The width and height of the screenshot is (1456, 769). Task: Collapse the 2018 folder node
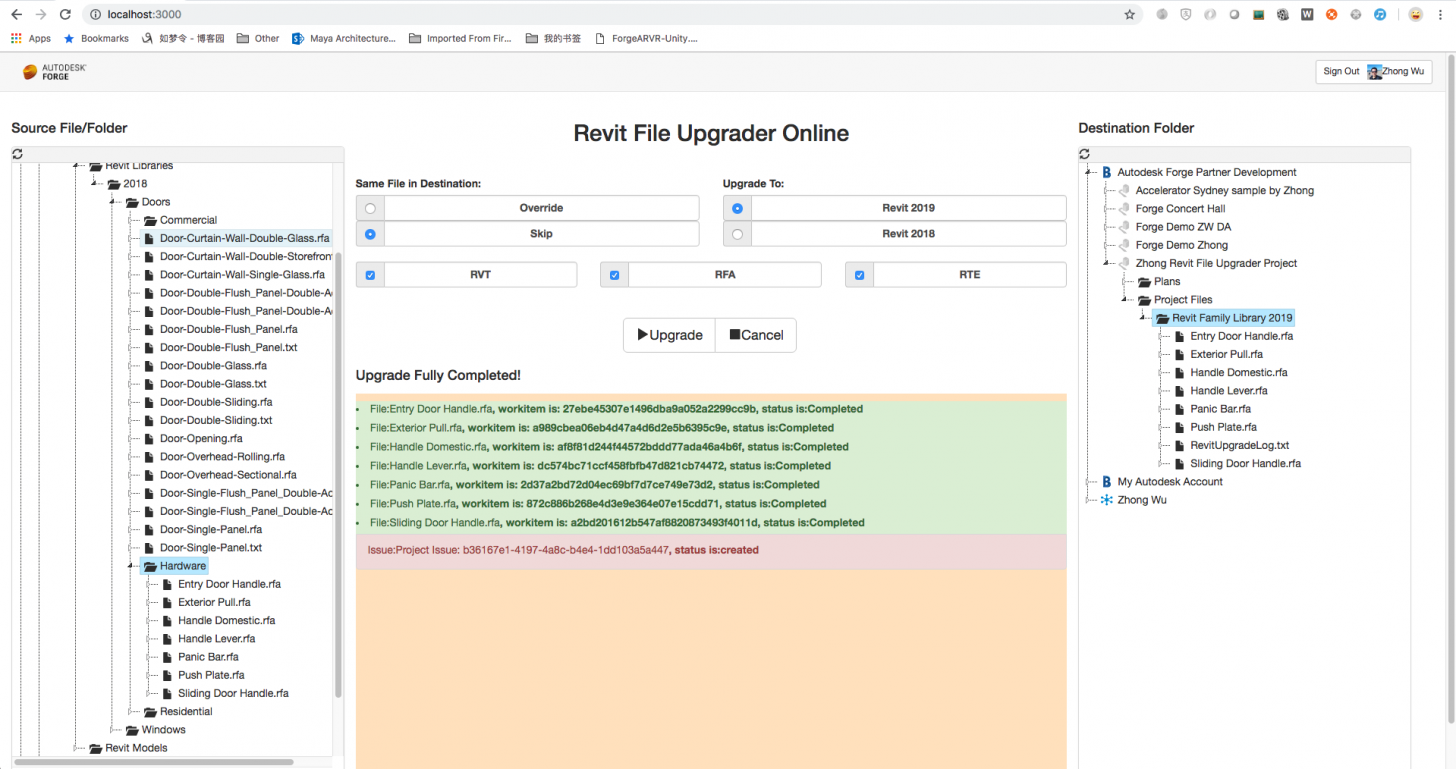tap(95, 184)
